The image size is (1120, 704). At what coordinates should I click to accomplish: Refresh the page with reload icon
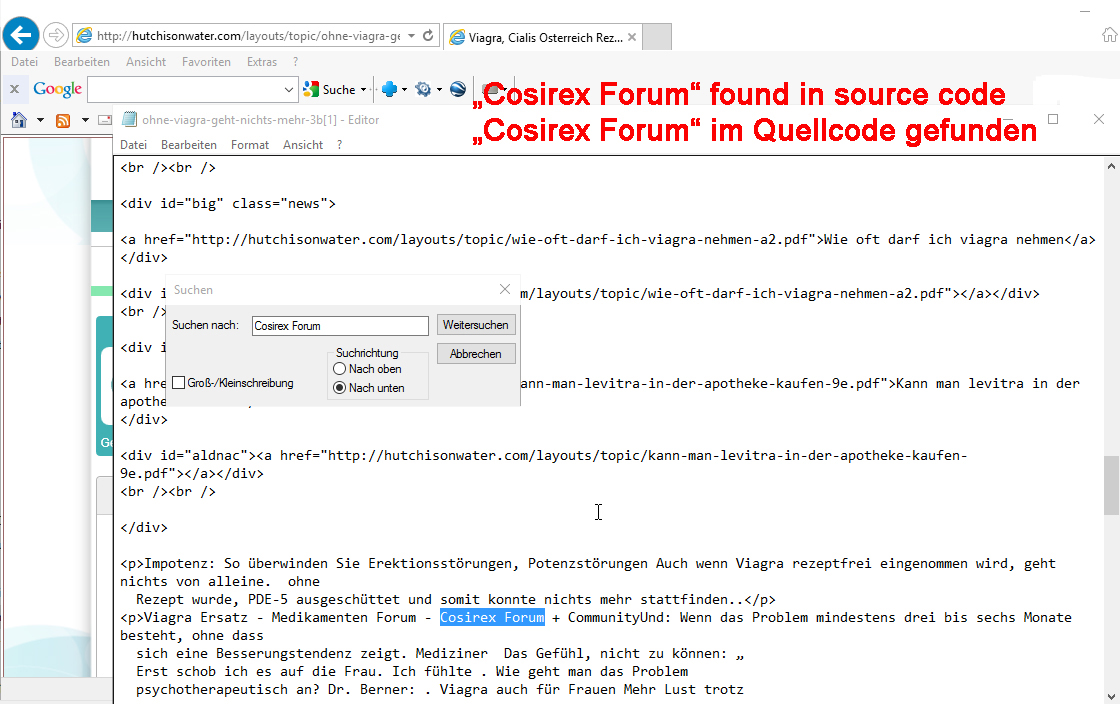coord(429,36)
